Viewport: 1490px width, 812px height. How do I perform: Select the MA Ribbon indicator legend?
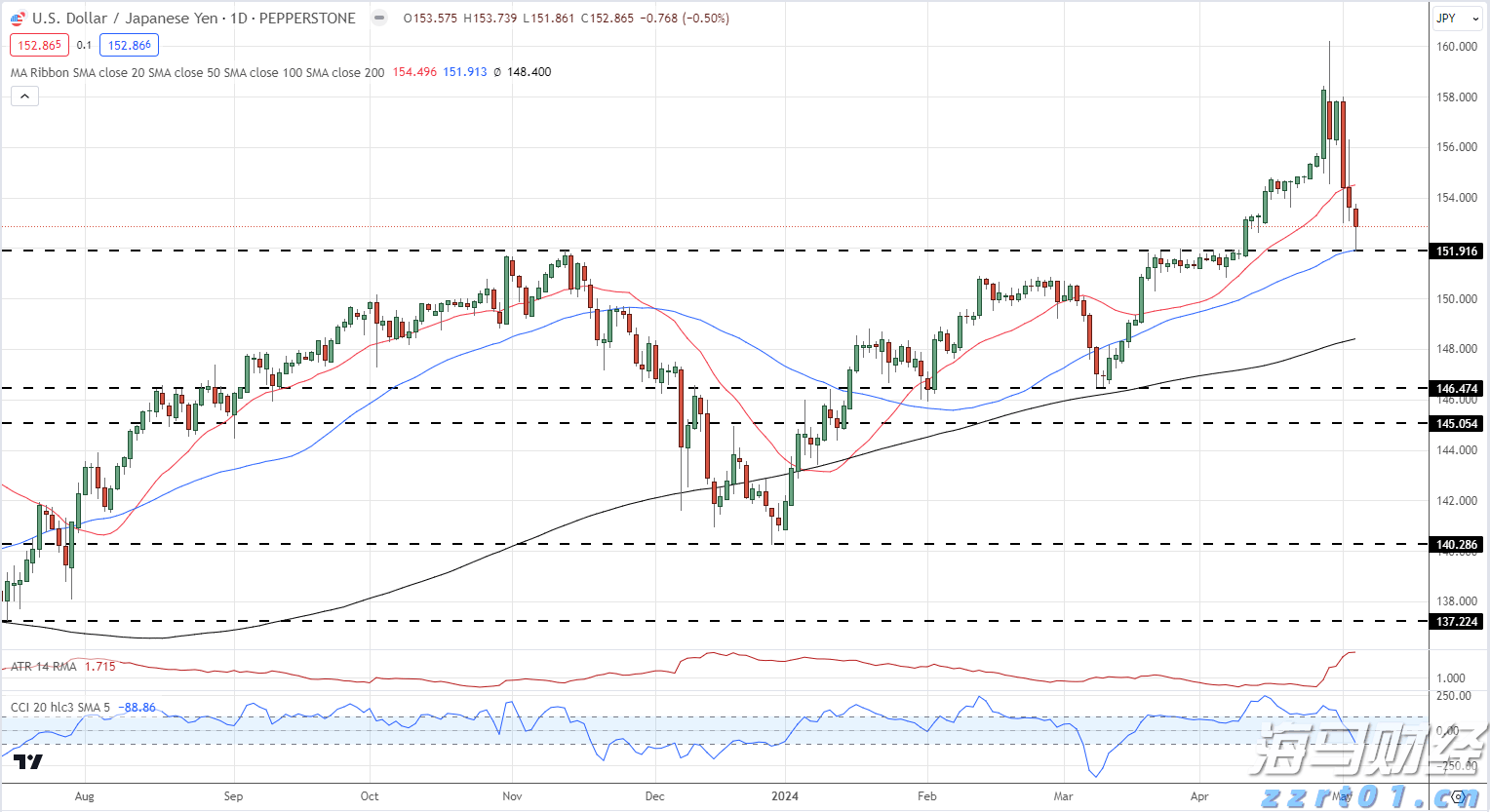198,72
